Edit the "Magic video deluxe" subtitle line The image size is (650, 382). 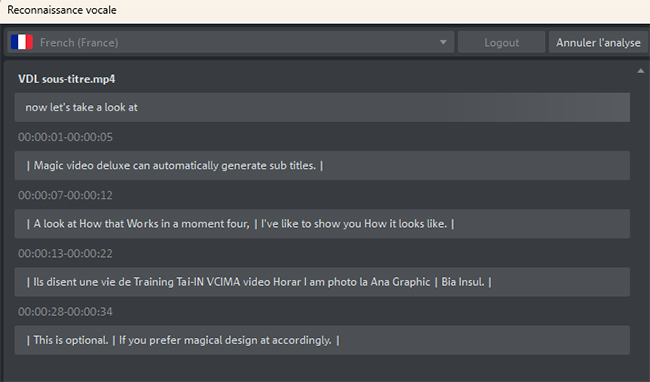[322, 166]
